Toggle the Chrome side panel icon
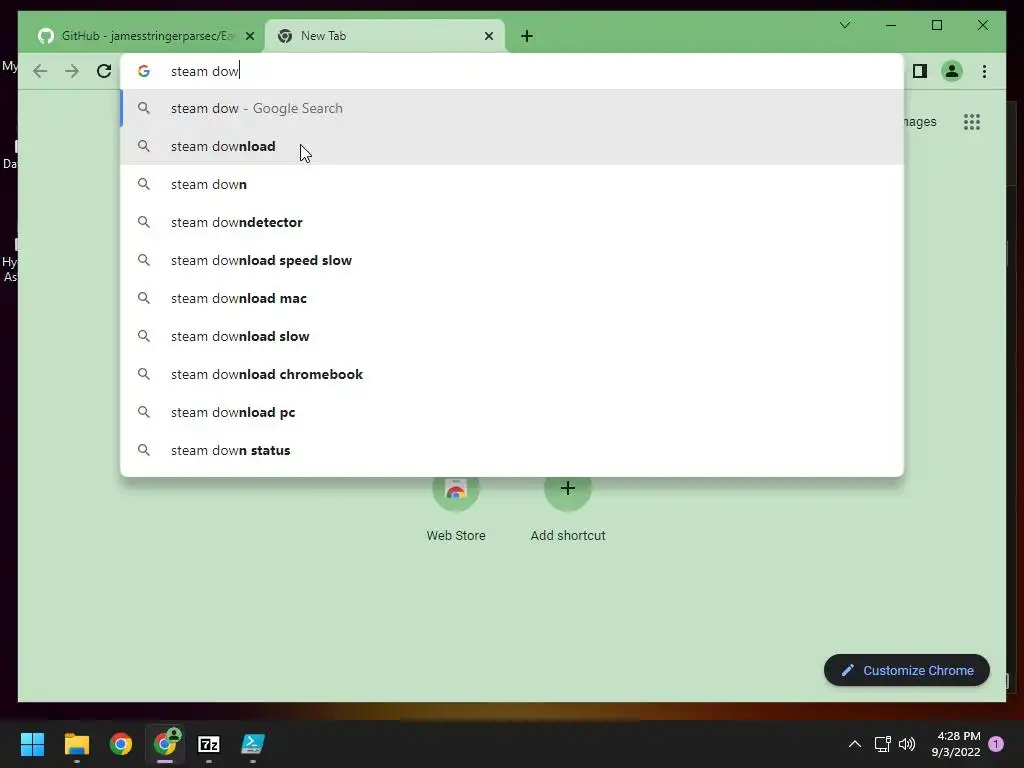The image size is (1024, 768). tap(920, 71)
